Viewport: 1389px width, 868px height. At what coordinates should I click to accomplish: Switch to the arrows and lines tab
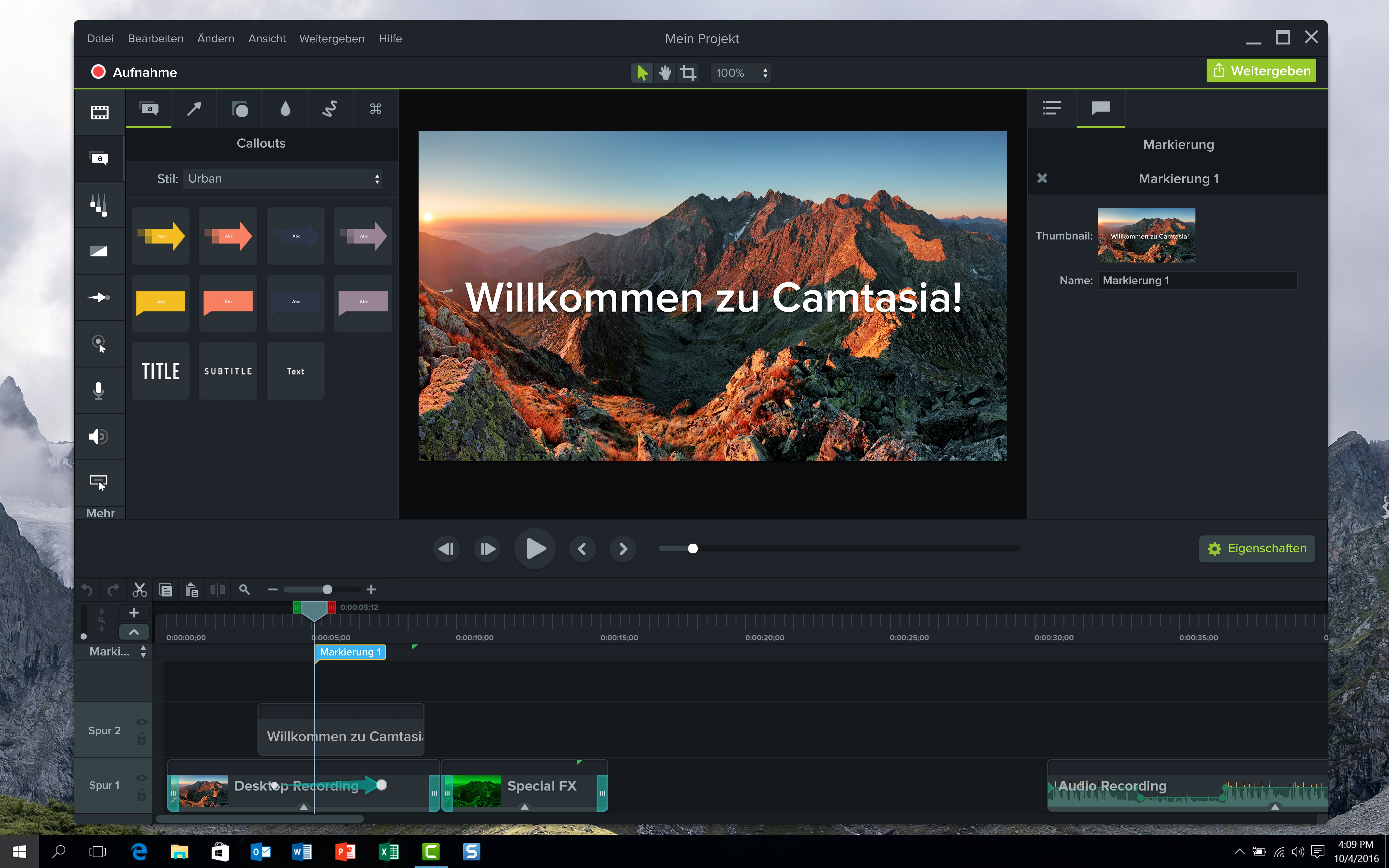(194, 109)
